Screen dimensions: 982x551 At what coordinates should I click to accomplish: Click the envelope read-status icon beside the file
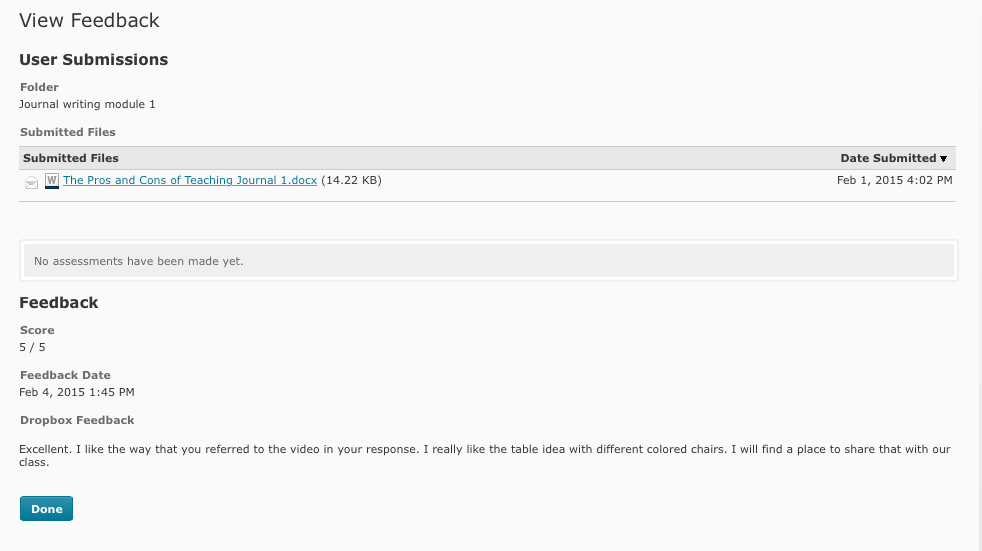[x=32, y=182]
